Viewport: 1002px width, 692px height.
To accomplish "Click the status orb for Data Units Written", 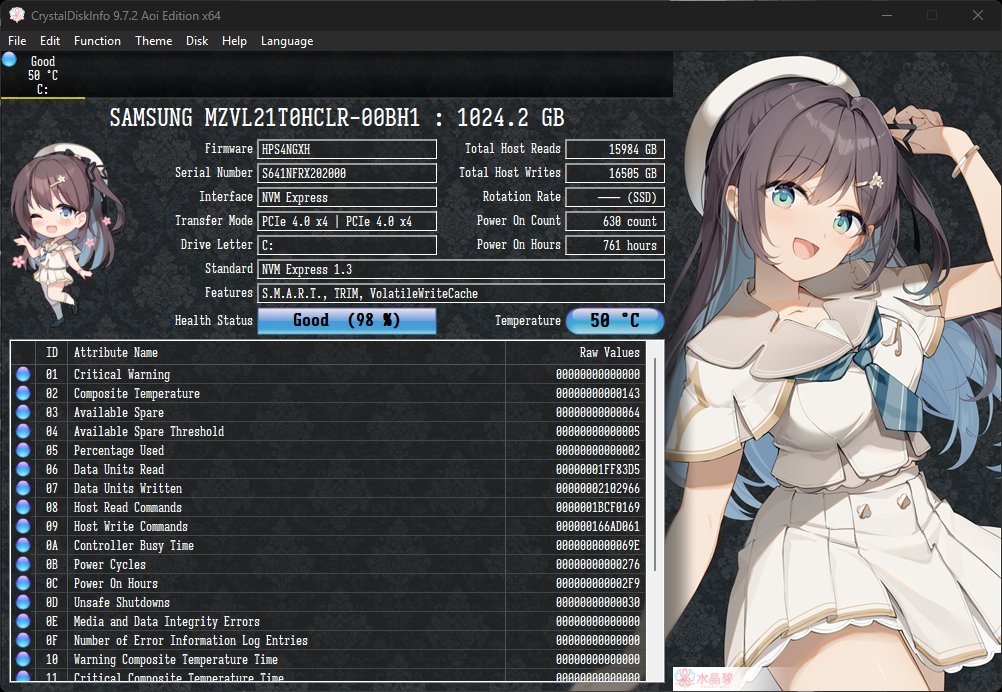I will pos(23,488).
